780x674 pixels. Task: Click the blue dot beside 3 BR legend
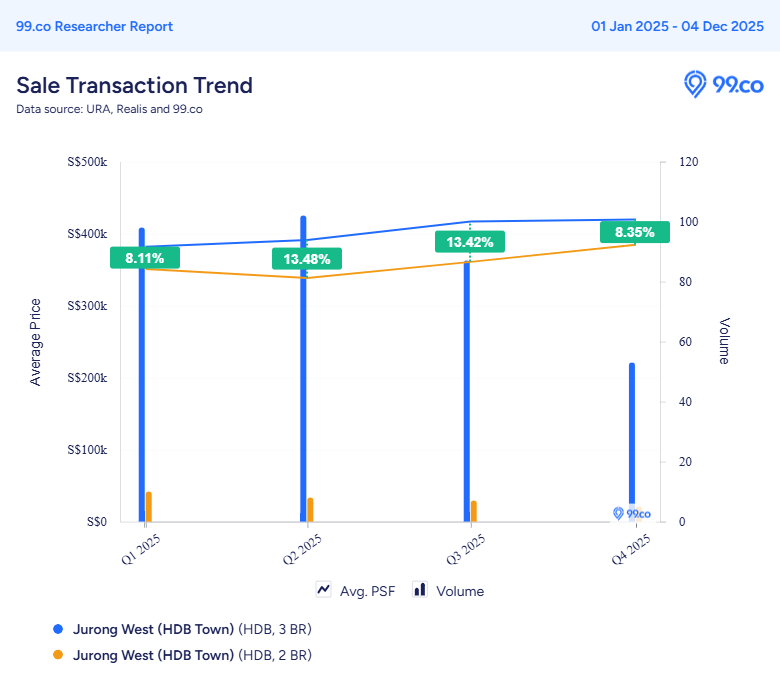pos(58,629)
